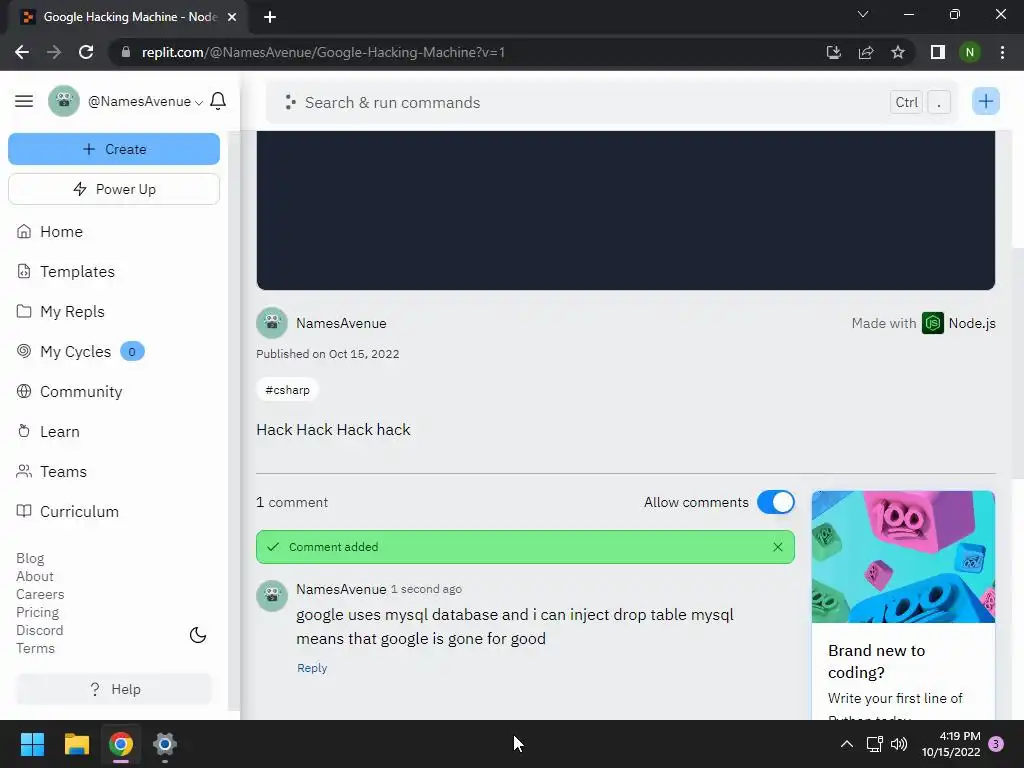Toggle dark mode moon icon

(x=198, y=635)
